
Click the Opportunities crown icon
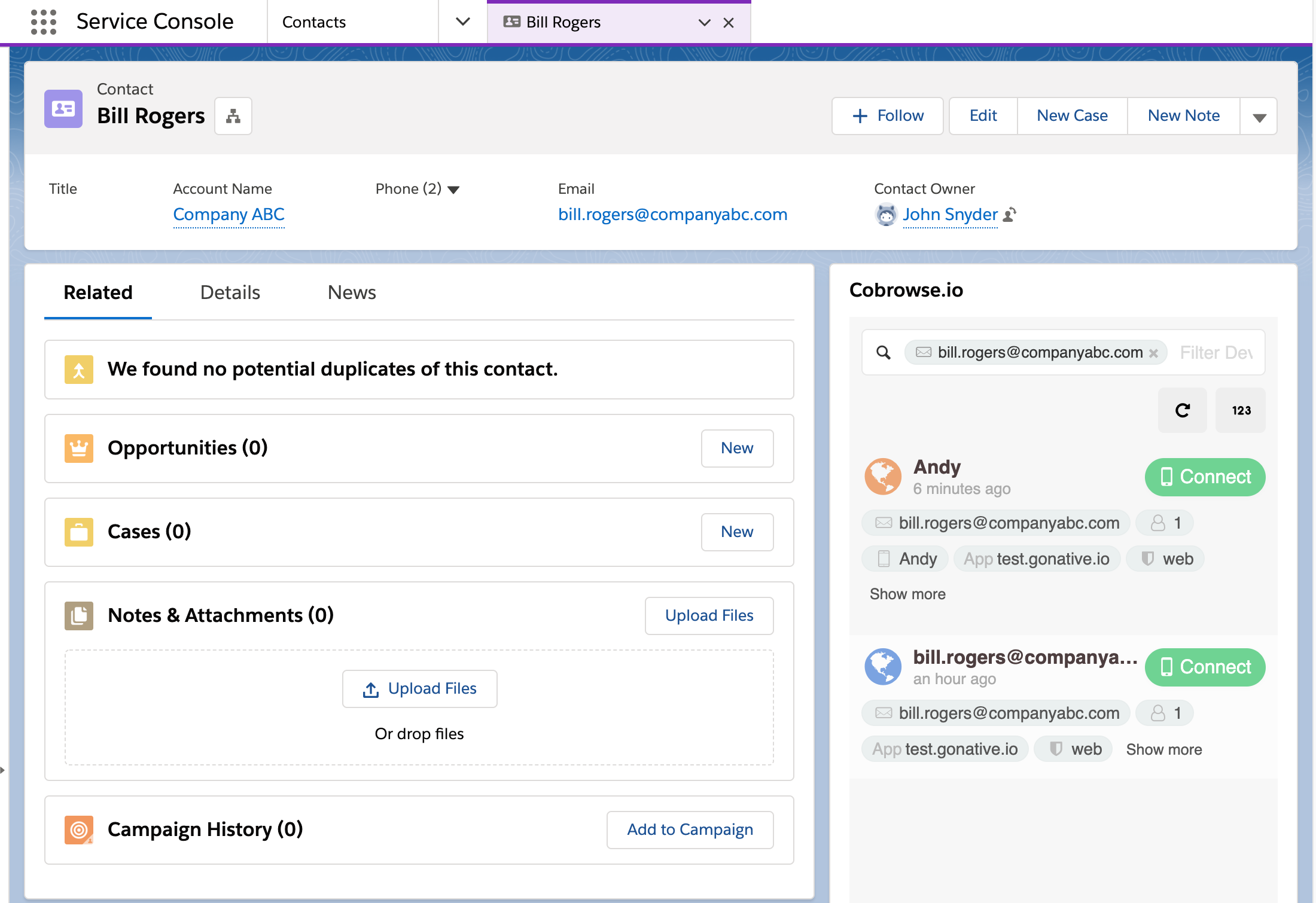79,449
